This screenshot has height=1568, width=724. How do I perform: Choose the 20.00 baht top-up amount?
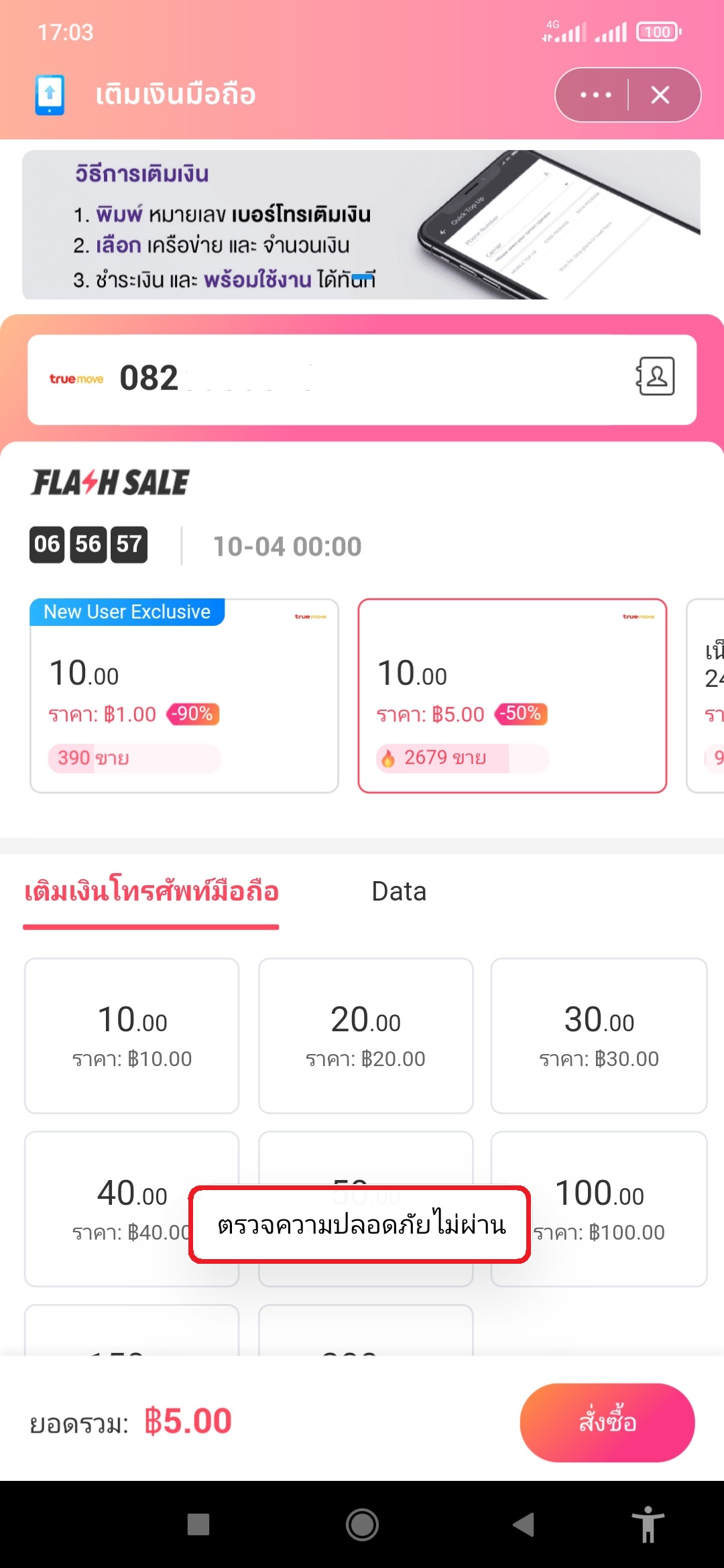coord(365,1035)
